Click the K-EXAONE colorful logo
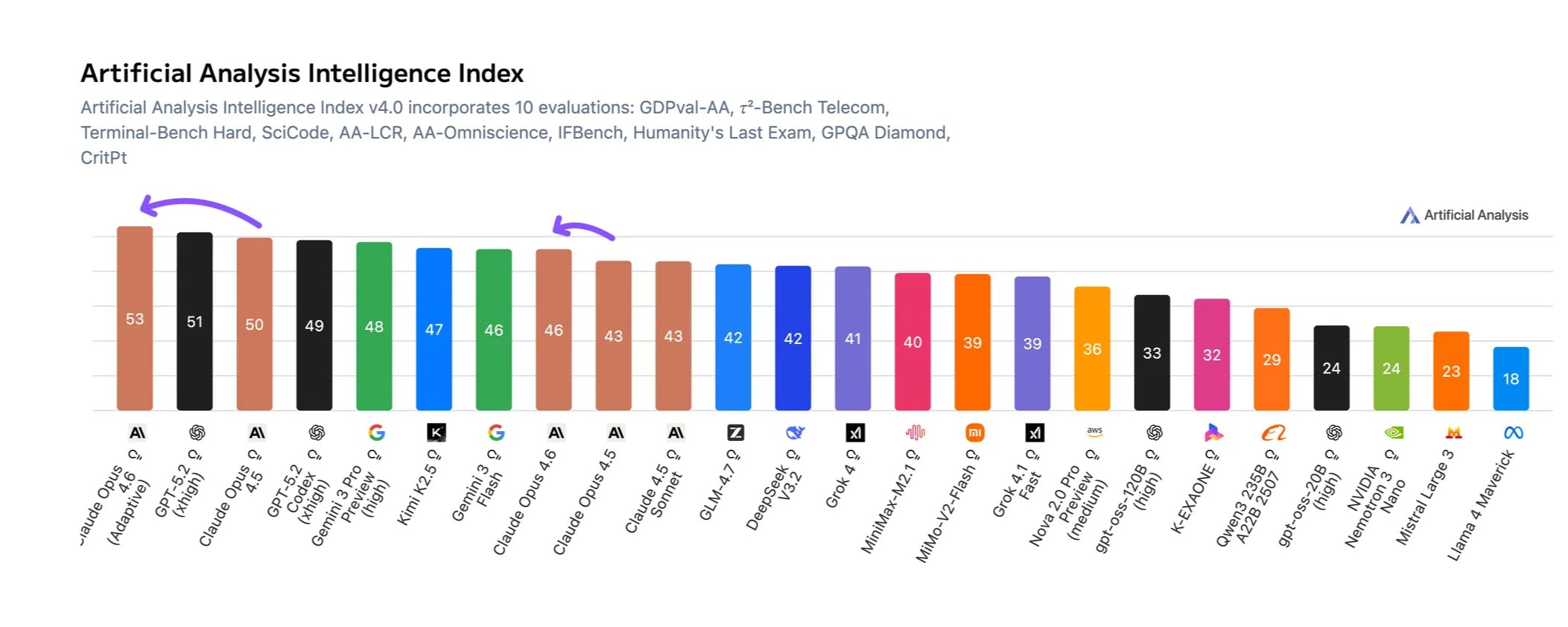The image size is (1568, 627). pyautogui.click(x=1213, y=433)
